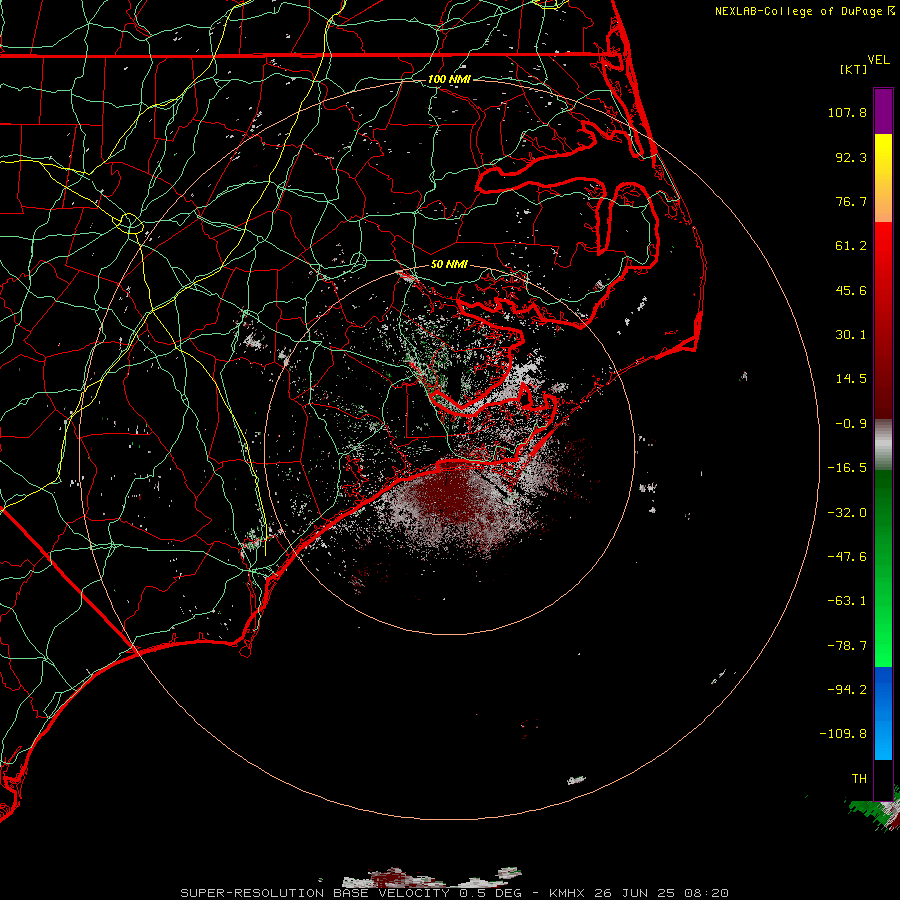This screenshot has width=900, height=900.
Task: Select the -63.1 legend value
Action: [847, 601]
